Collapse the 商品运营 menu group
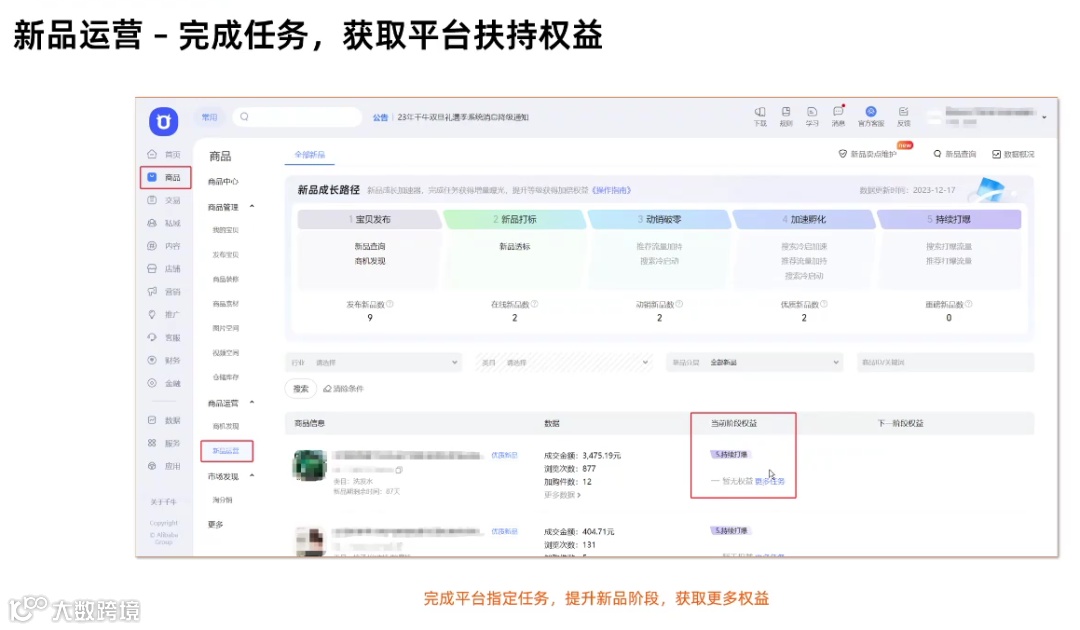The image size is (1080, 630). pos(252,403)
